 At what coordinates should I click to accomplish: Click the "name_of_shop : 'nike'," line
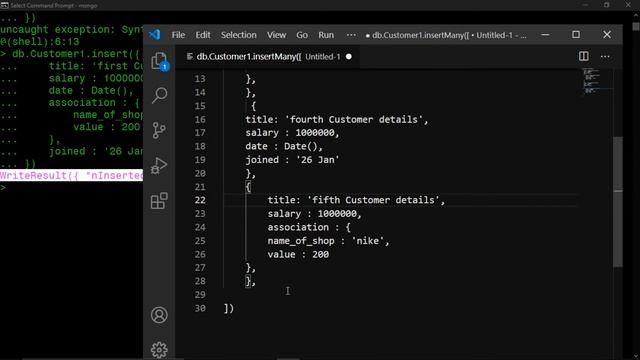[329, 241]
